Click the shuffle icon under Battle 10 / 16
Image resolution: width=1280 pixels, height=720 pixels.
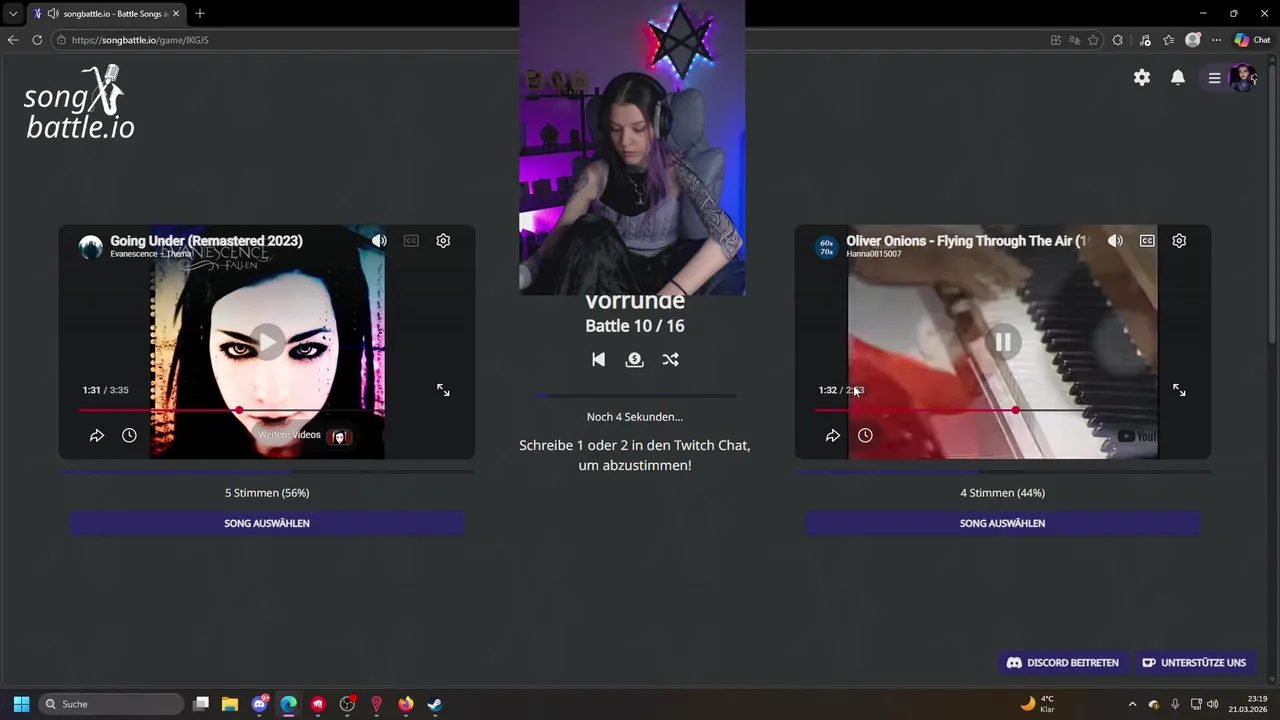670,359
